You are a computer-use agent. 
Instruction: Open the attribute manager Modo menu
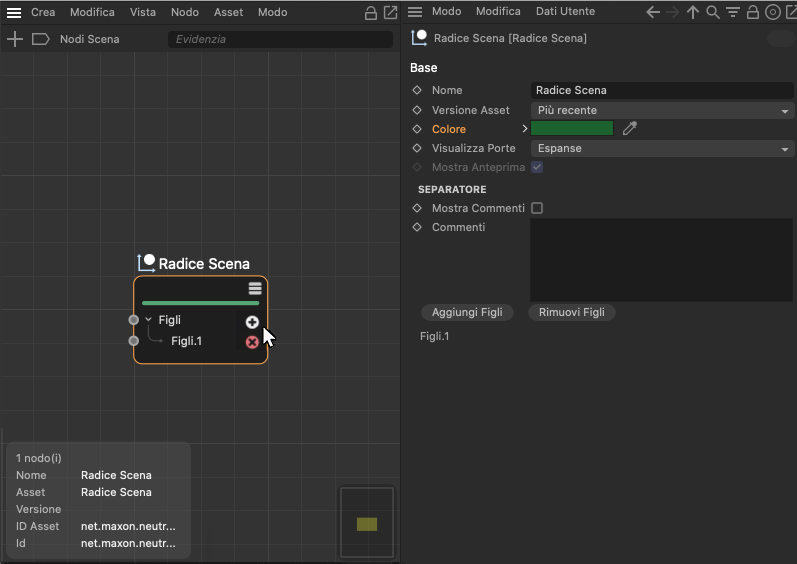(x=447, y=11)
